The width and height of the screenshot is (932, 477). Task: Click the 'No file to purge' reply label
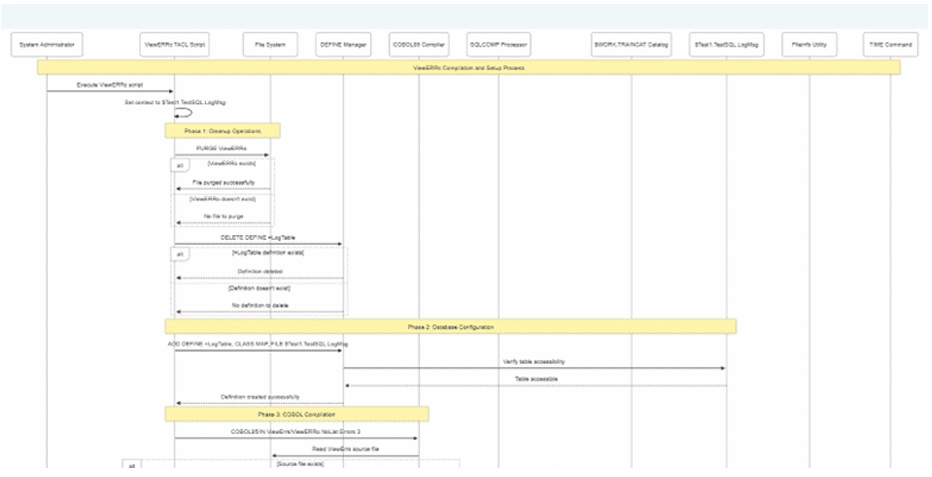[223, 217]
